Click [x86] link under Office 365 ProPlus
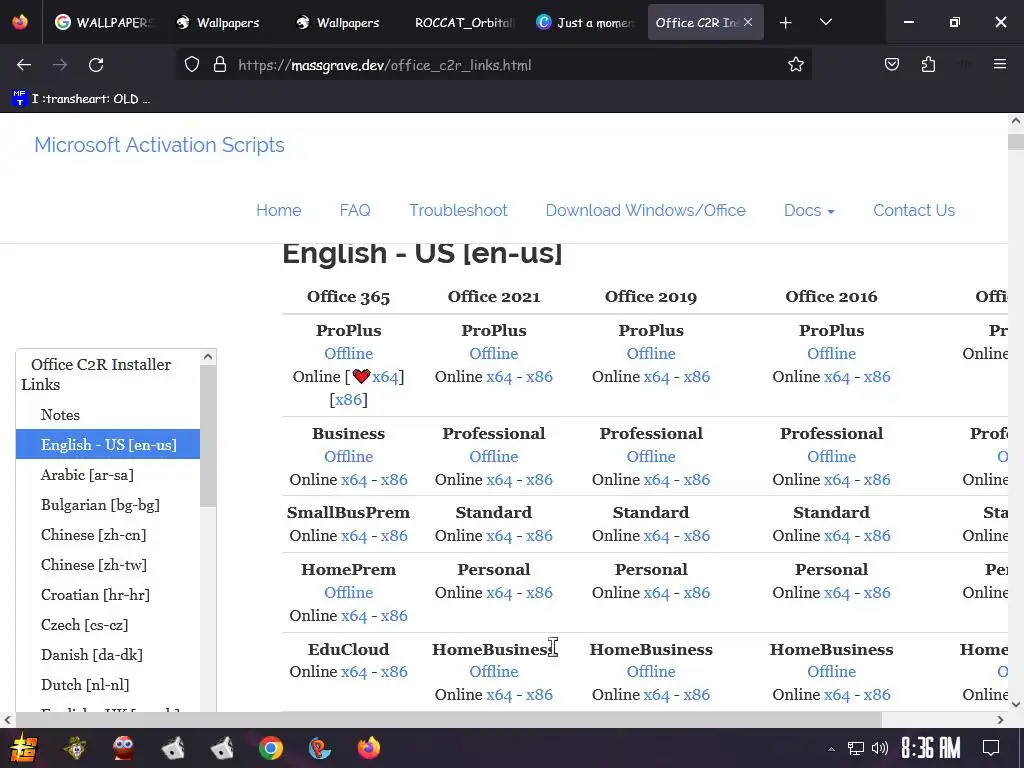Screen dimensions: 1024x768 [349, 400]
